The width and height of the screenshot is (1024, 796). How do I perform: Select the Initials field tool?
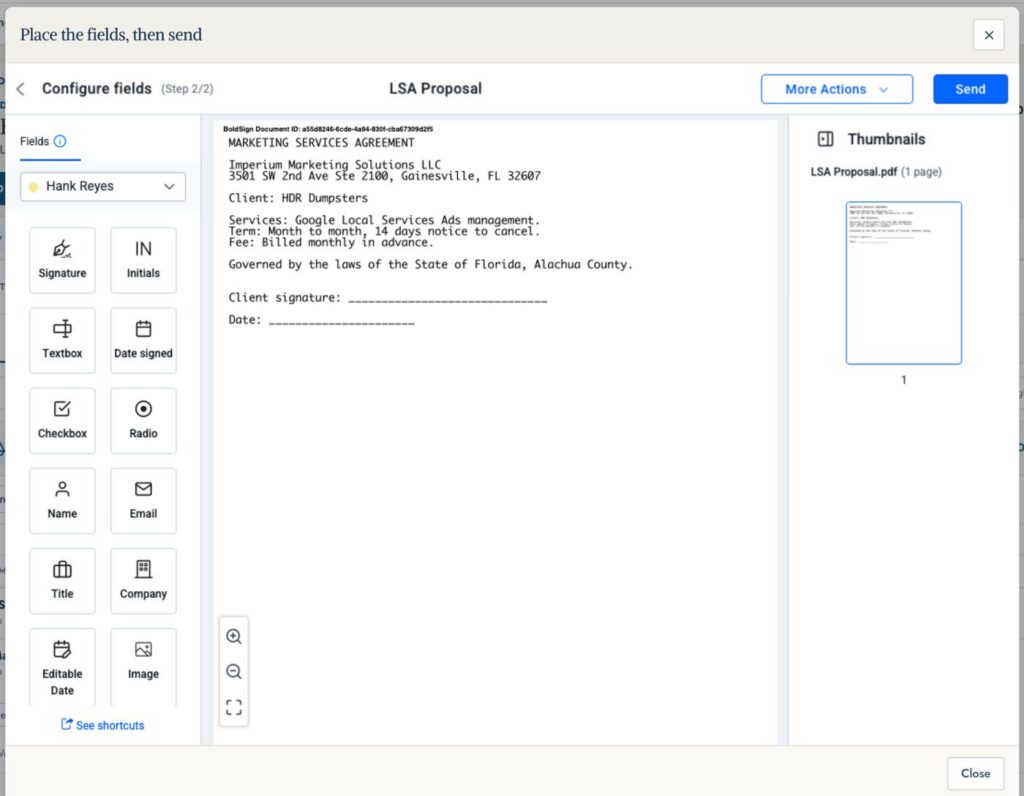coord(143,260)
